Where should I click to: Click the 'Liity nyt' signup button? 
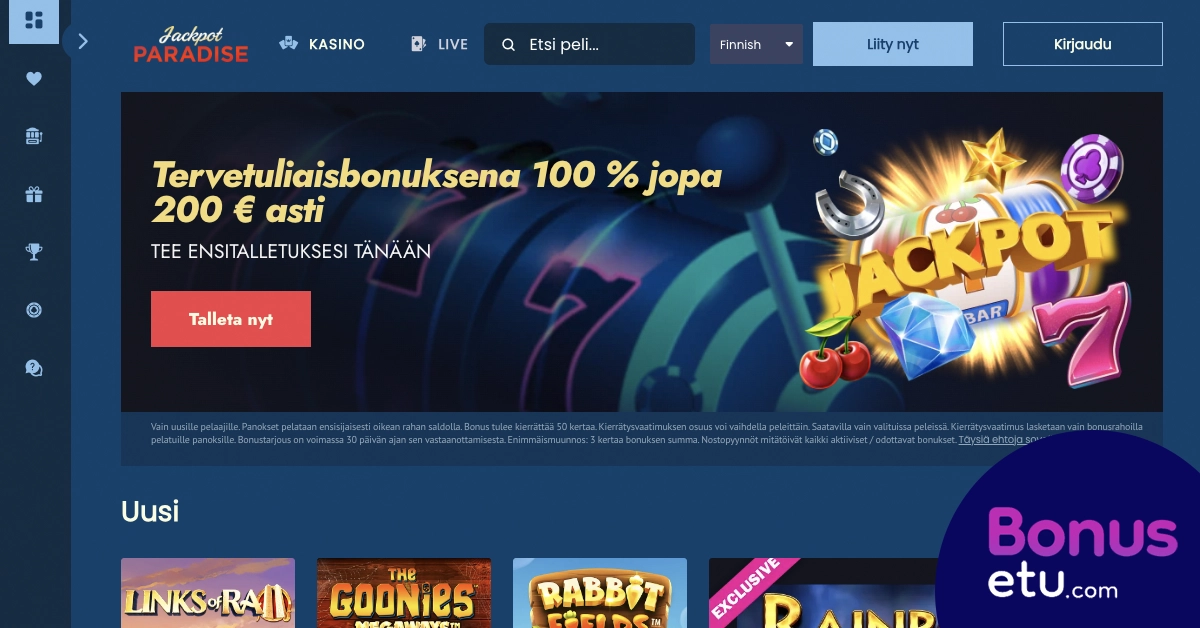point(893,44)
